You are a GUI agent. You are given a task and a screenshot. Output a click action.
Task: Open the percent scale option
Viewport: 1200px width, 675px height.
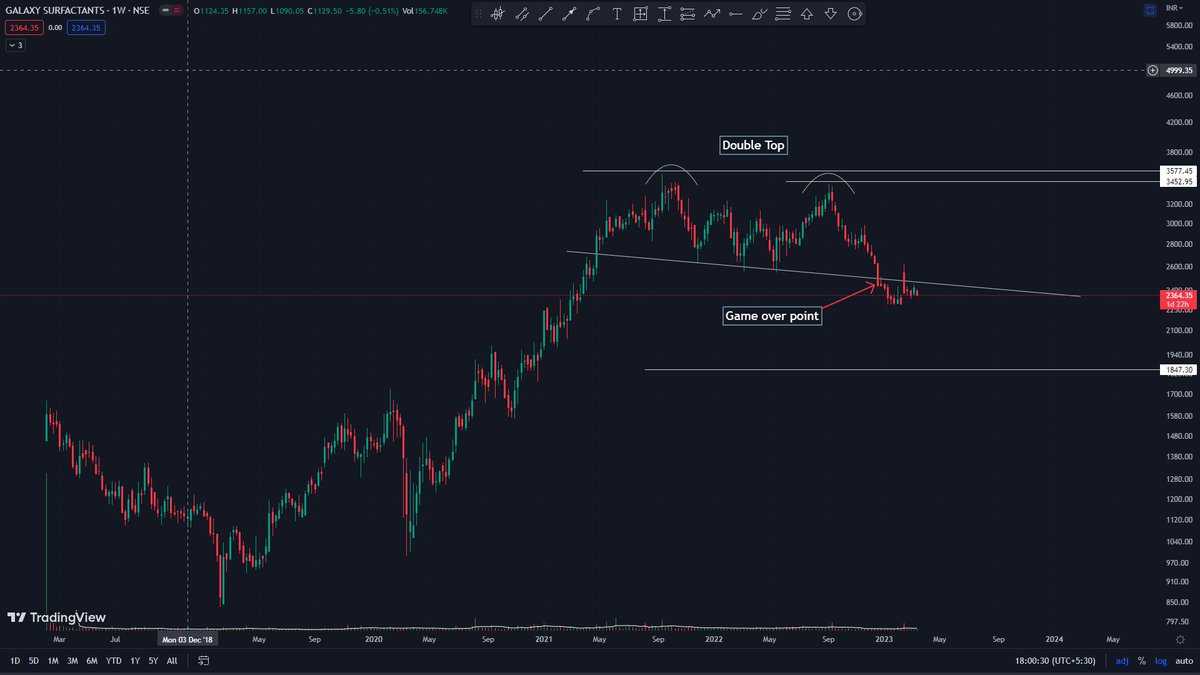click(1140, 661)
